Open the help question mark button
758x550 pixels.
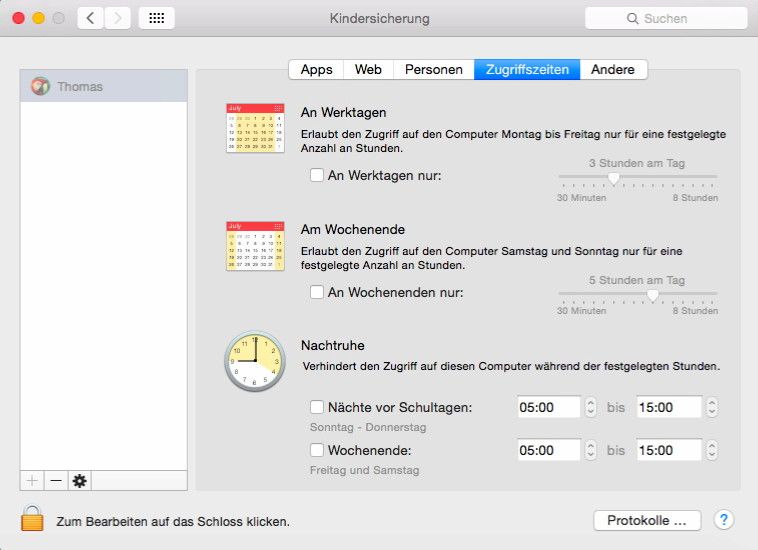coord(724,520)
